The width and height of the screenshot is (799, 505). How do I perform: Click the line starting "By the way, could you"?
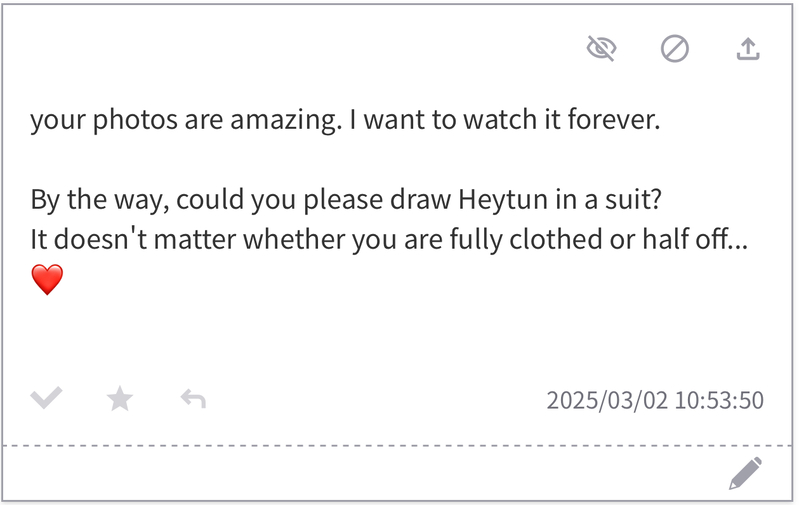345,200
